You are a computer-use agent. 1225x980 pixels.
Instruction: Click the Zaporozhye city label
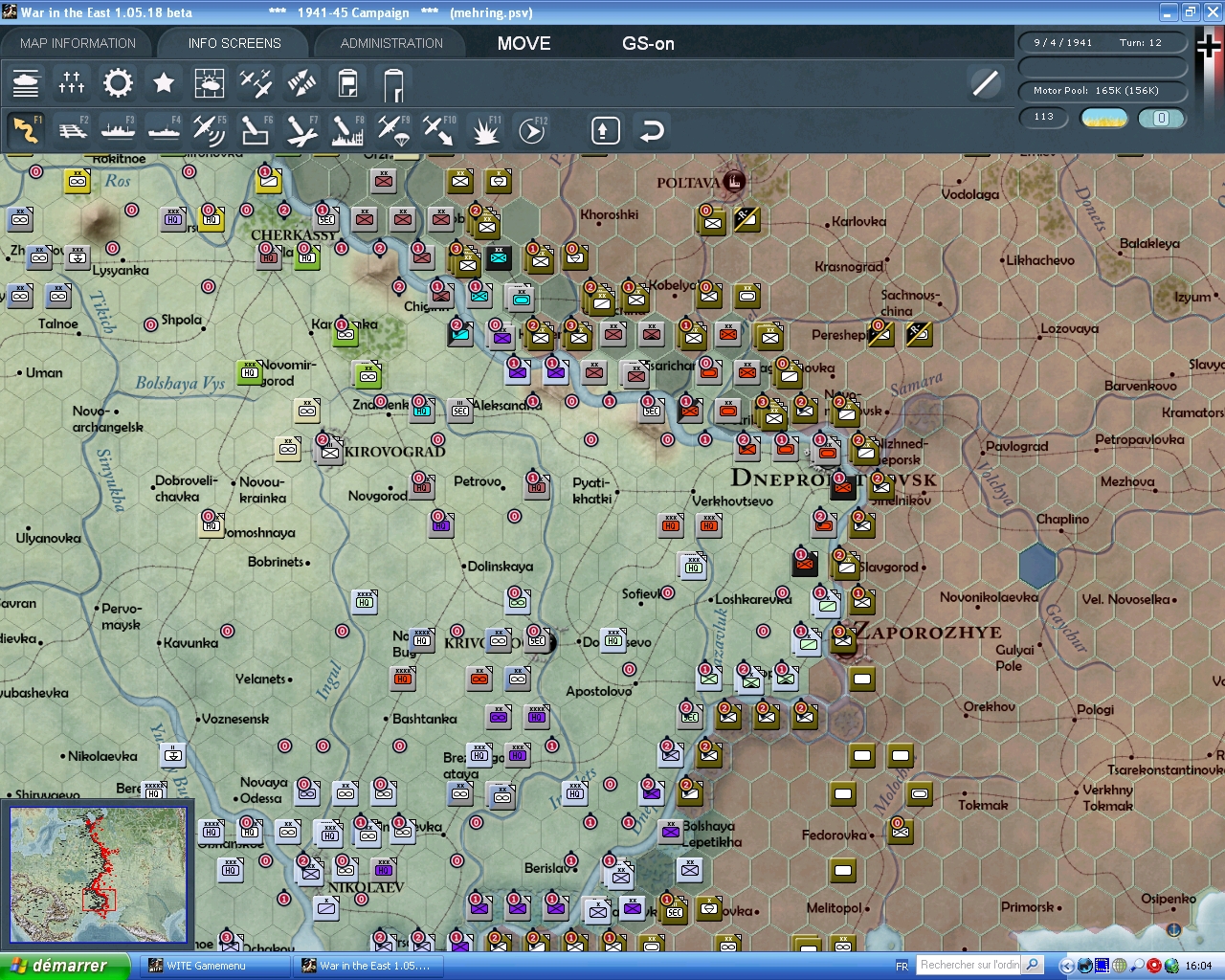pyautogui.click(x=927, y=632)
